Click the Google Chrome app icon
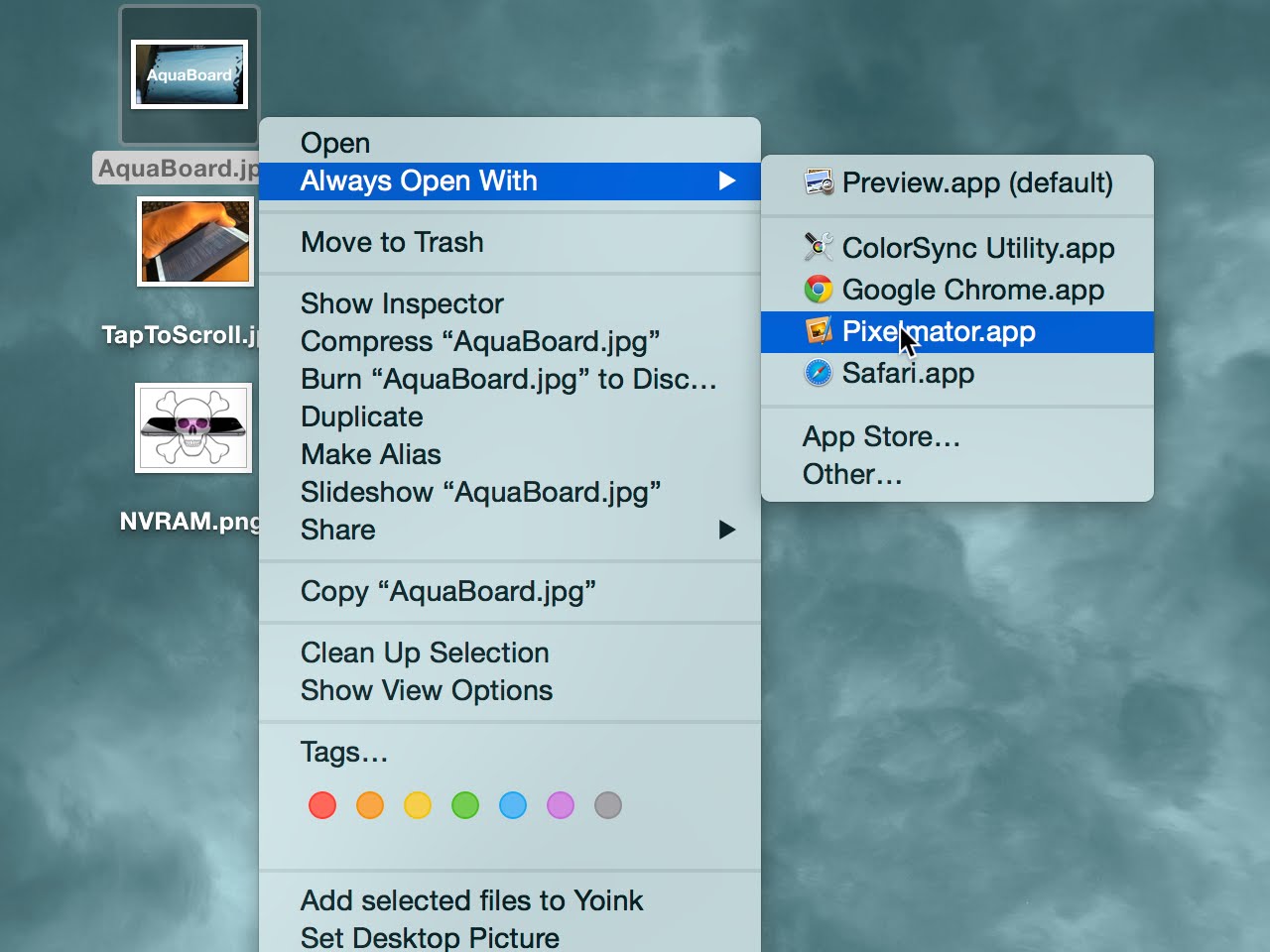The width and height of the screenshot is (1270, 952). click(x=819, y=290)
